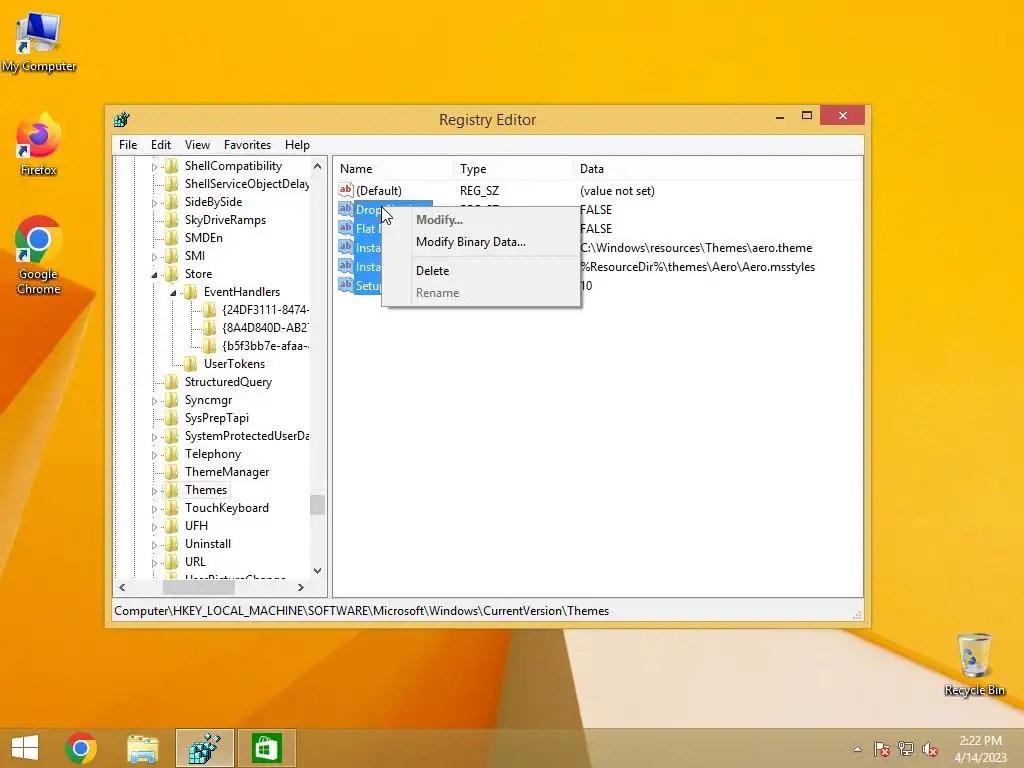Image resolution: width=1024 pixels, height=768 pixels.
Task: Click the UserTokens folder icon
Action: [191, 364]
